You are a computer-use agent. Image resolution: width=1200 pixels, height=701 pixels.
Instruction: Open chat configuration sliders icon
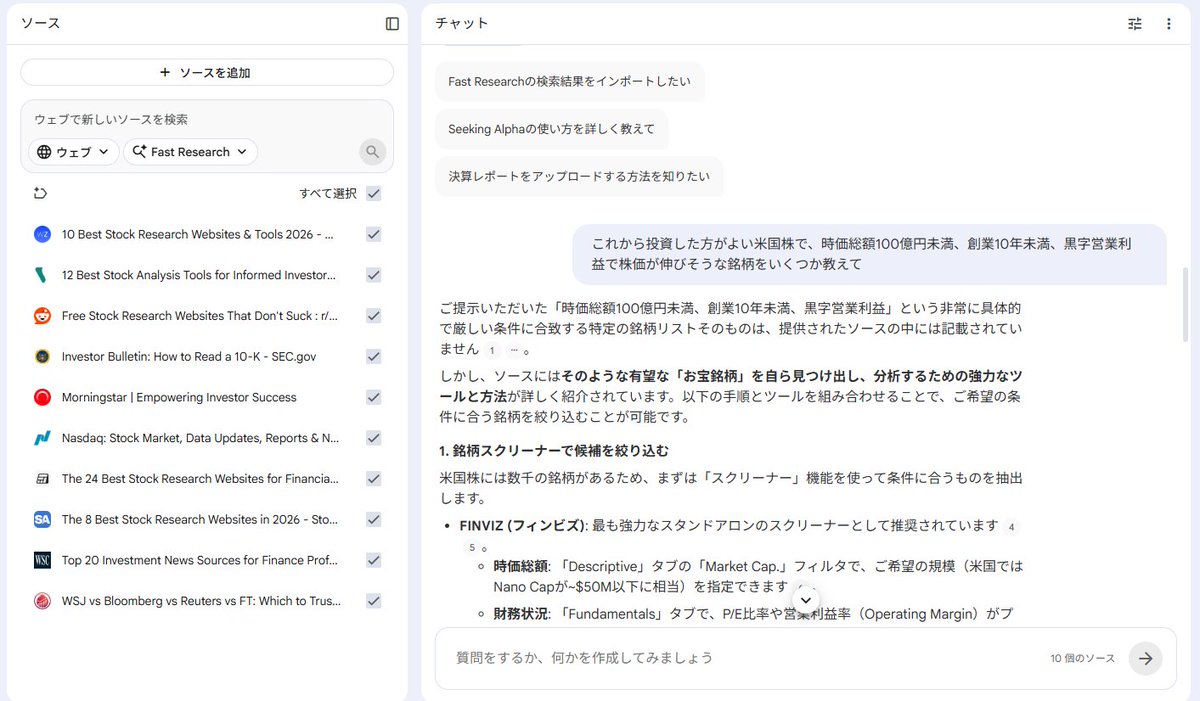coord(1135,23)
